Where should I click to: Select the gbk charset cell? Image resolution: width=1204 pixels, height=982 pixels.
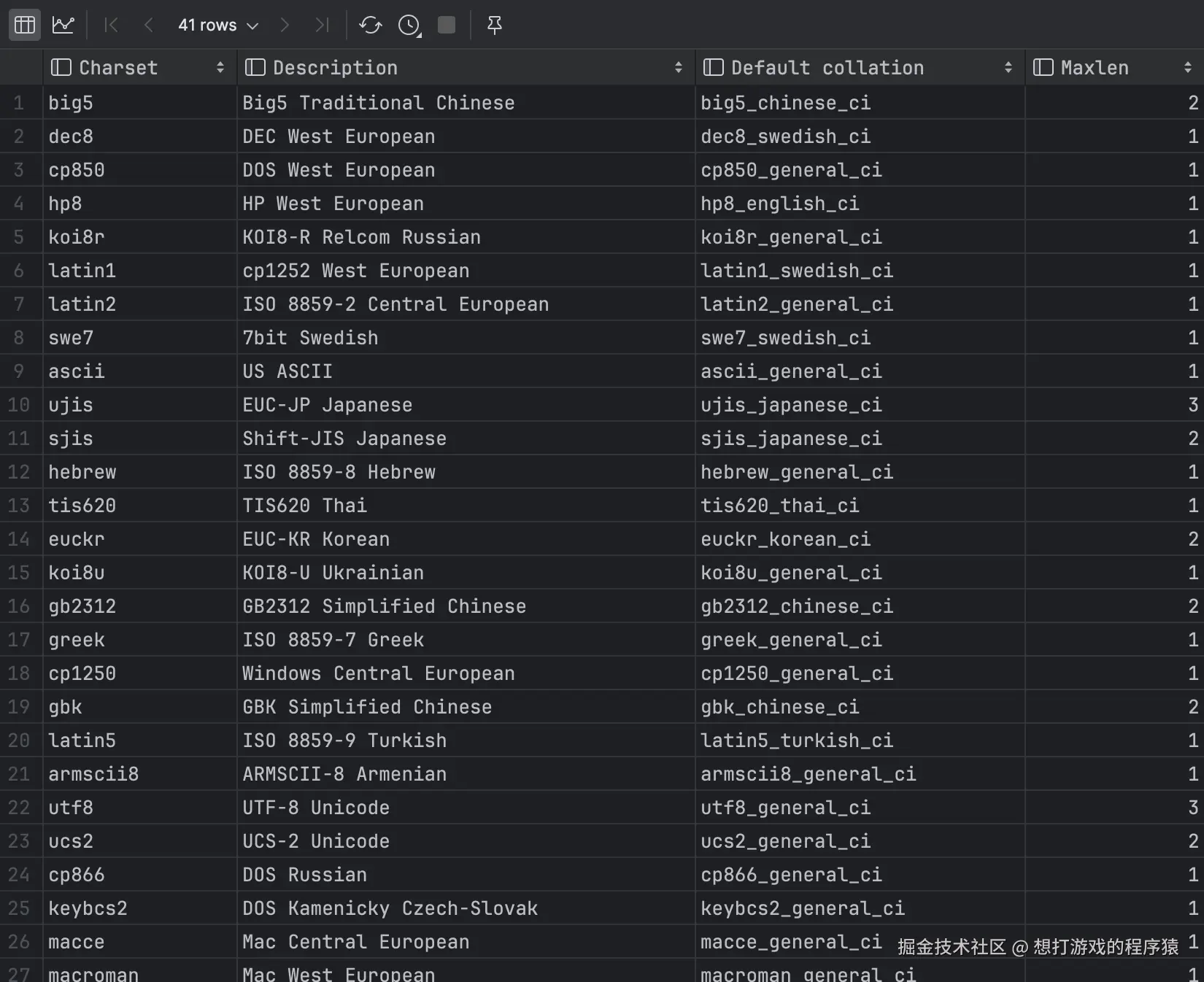coord(66,707)
